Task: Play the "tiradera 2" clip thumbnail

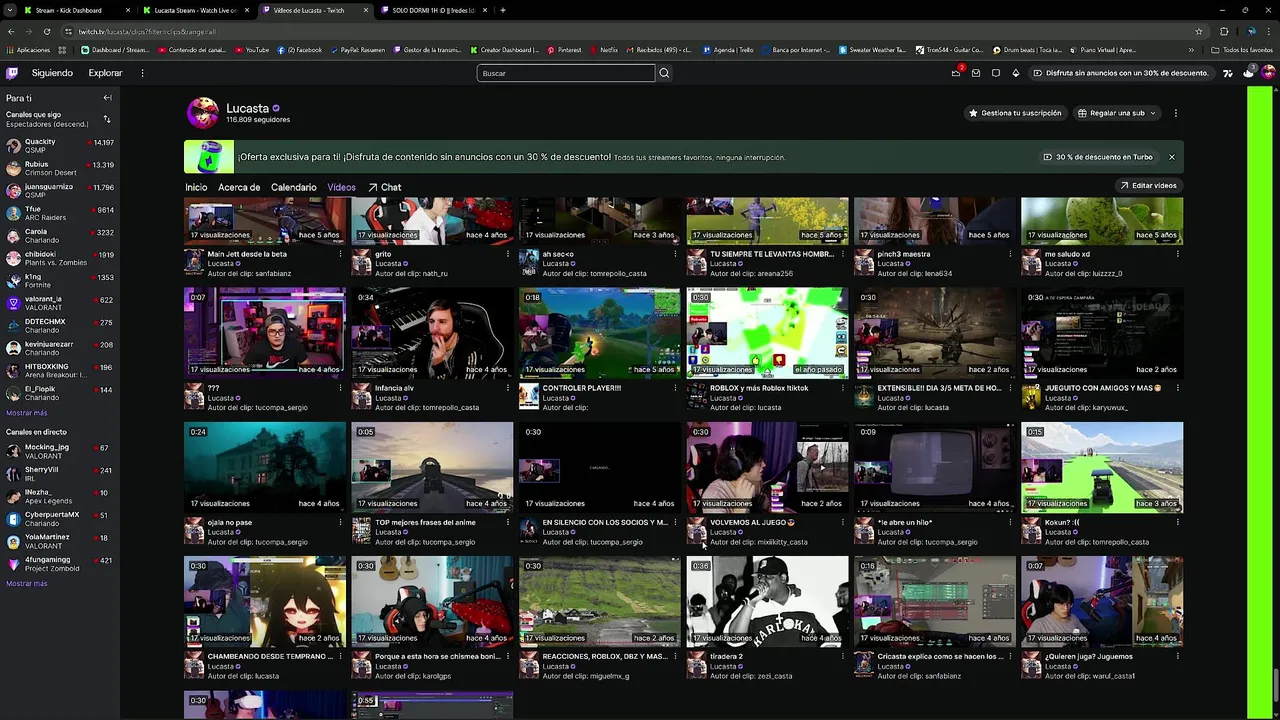Action: point(767,601)
